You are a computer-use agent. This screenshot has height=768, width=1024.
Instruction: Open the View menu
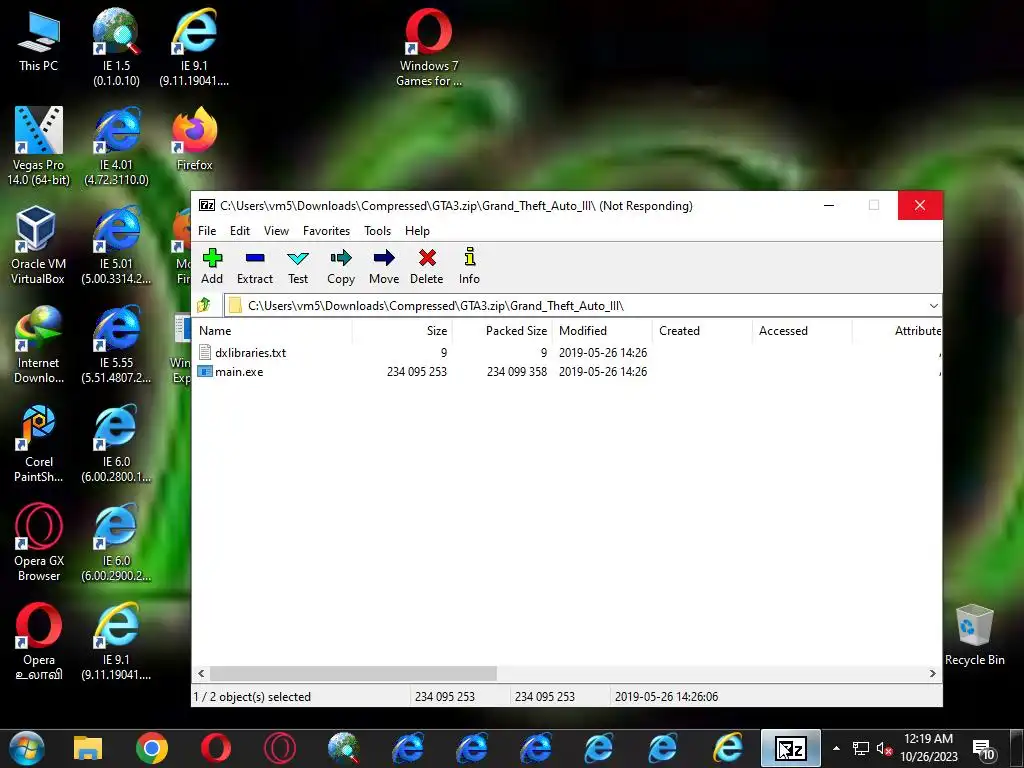pyautogui.click(x=276, y=231)
